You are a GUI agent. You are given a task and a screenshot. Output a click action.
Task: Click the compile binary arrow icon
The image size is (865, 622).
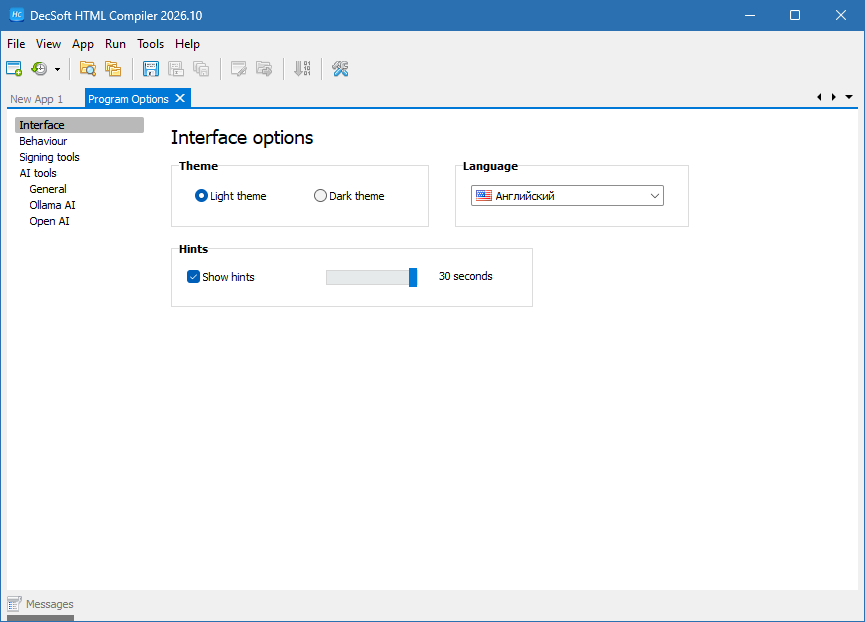point(302,68)
